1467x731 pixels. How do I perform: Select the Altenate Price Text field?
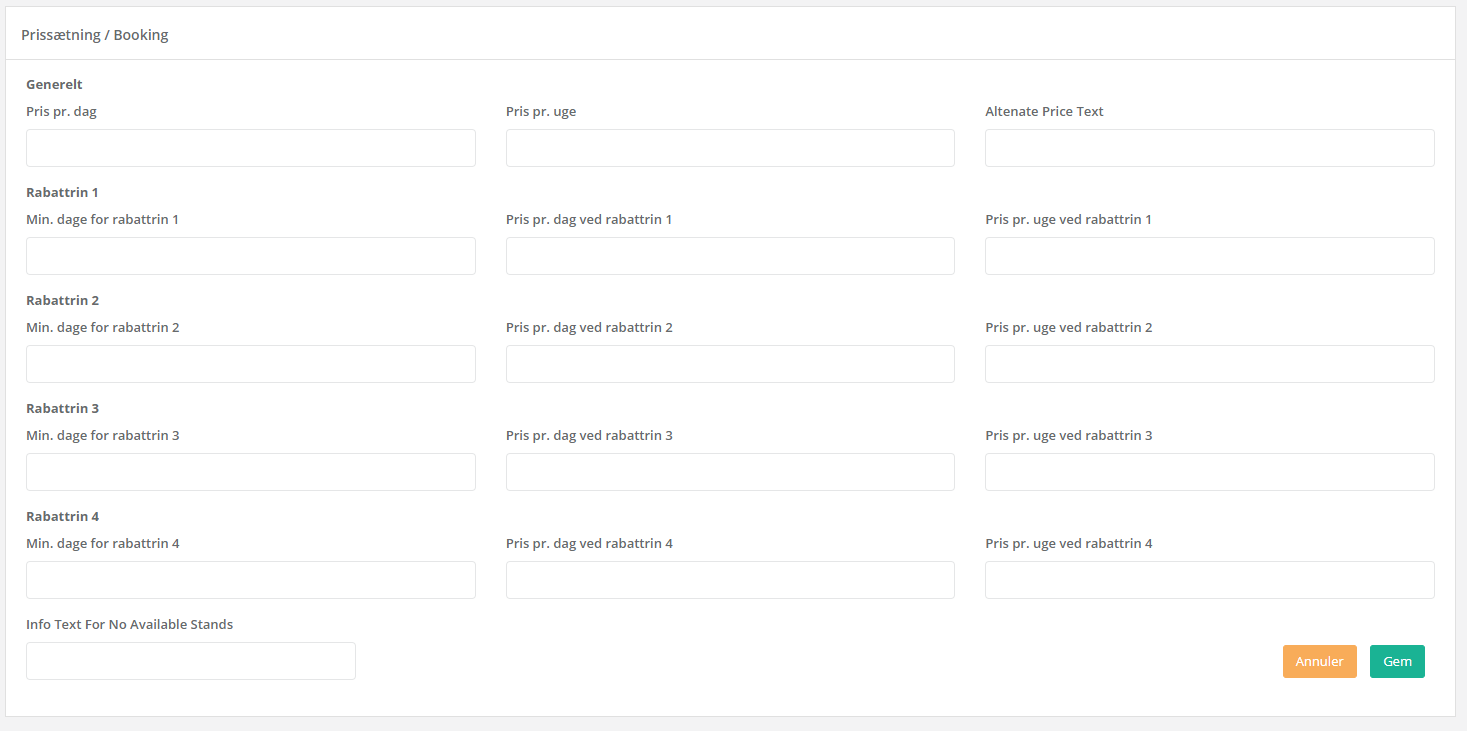pyautogui.click(x=1209, y=148)
